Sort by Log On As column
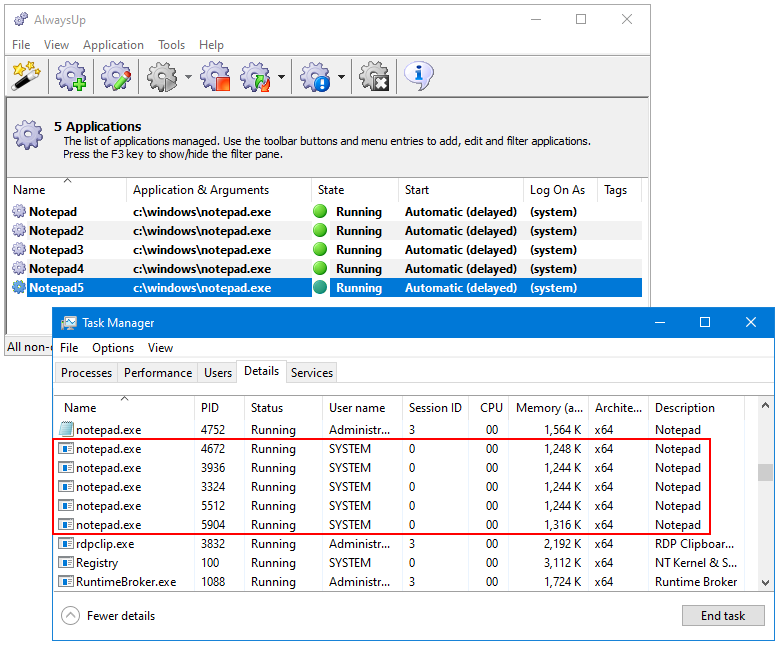 point(560,190)
